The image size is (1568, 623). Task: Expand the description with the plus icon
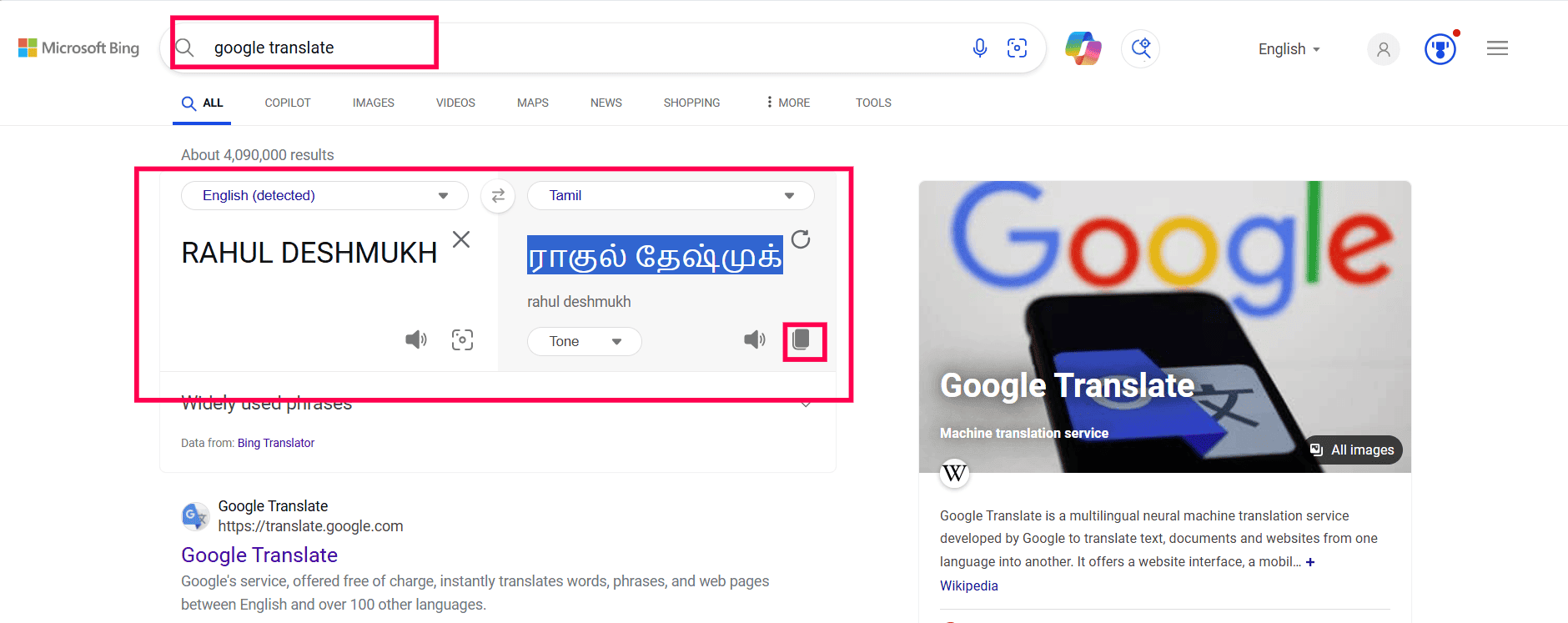(x=1310, y=562)
